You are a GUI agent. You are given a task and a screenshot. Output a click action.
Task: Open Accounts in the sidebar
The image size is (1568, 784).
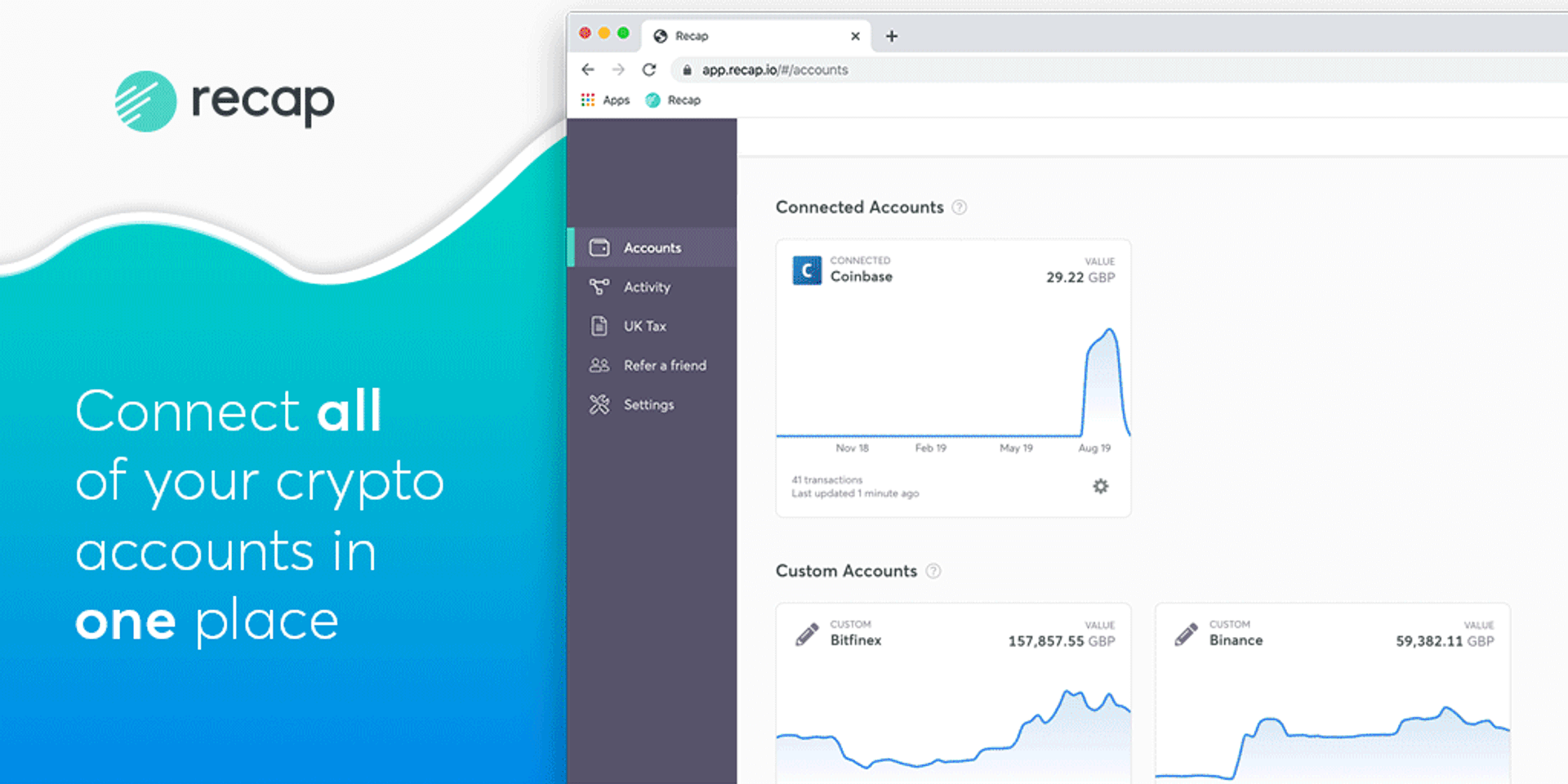pos(653,247)
